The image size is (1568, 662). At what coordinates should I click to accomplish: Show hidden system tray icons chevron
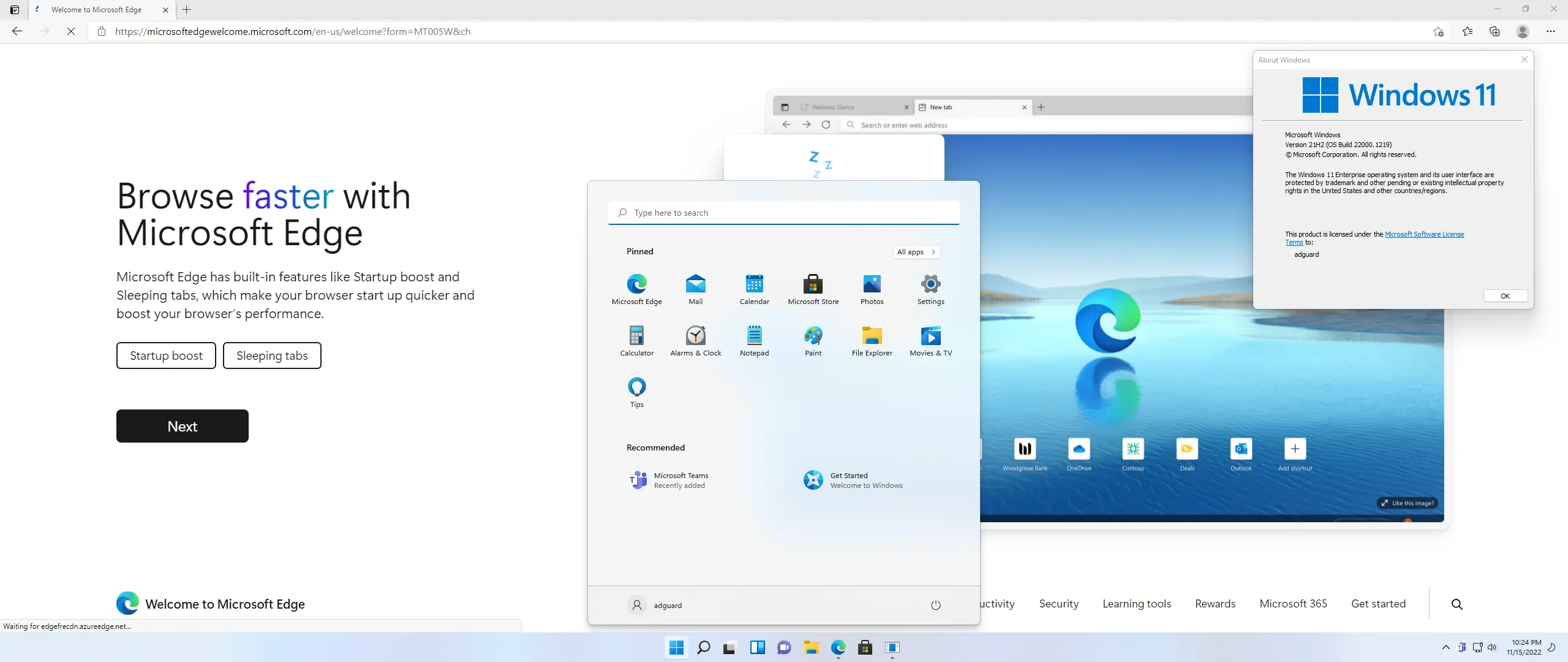coord(1445,647)
